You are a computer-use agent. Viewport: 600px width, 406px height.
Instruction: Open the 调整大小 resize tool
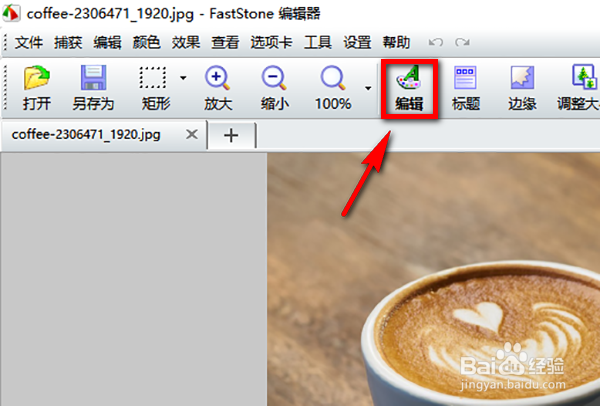(x=579, y=88)
